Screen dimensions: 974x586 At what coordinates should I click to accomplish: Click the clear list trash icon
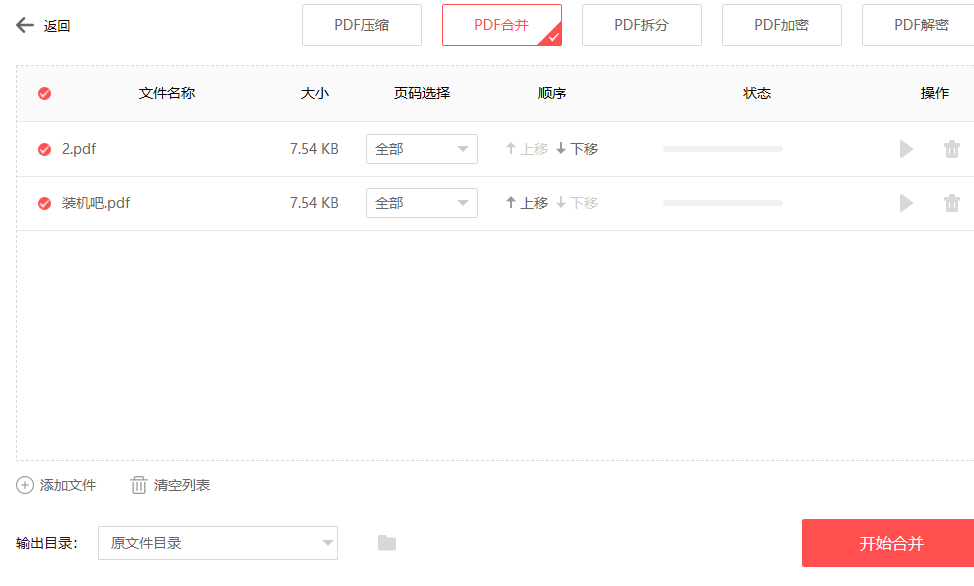click(139, 485)
